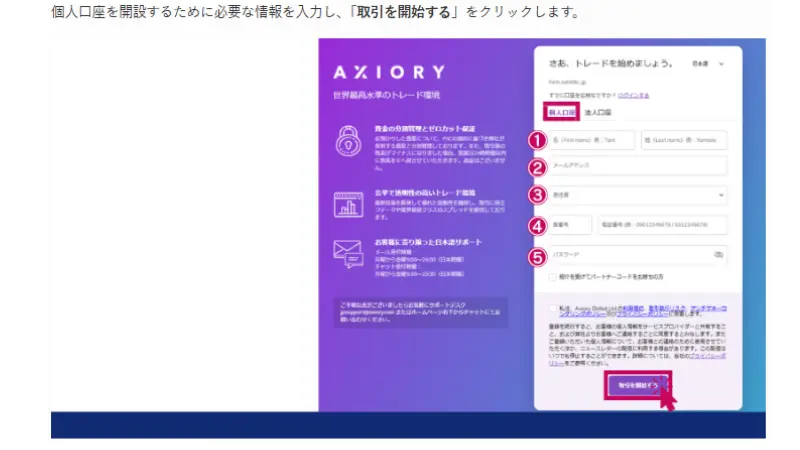Click the chart trading-environment icon
800x450 pixels.
(x=348, y=205)
